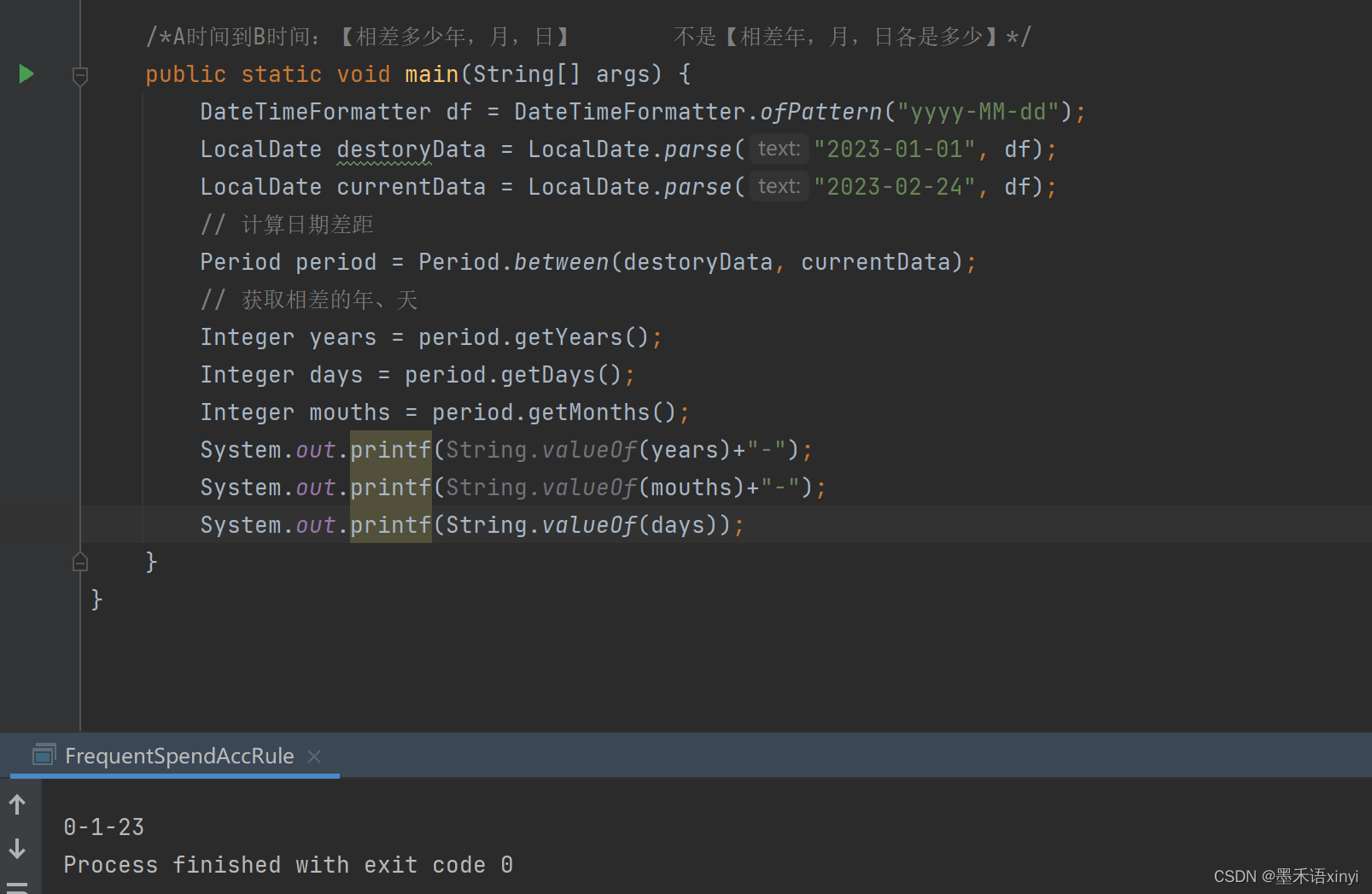Viewport: 1372px width, 894px height.
Task: Click highlighted printf on the years line
Action: [x=391, y=450]
